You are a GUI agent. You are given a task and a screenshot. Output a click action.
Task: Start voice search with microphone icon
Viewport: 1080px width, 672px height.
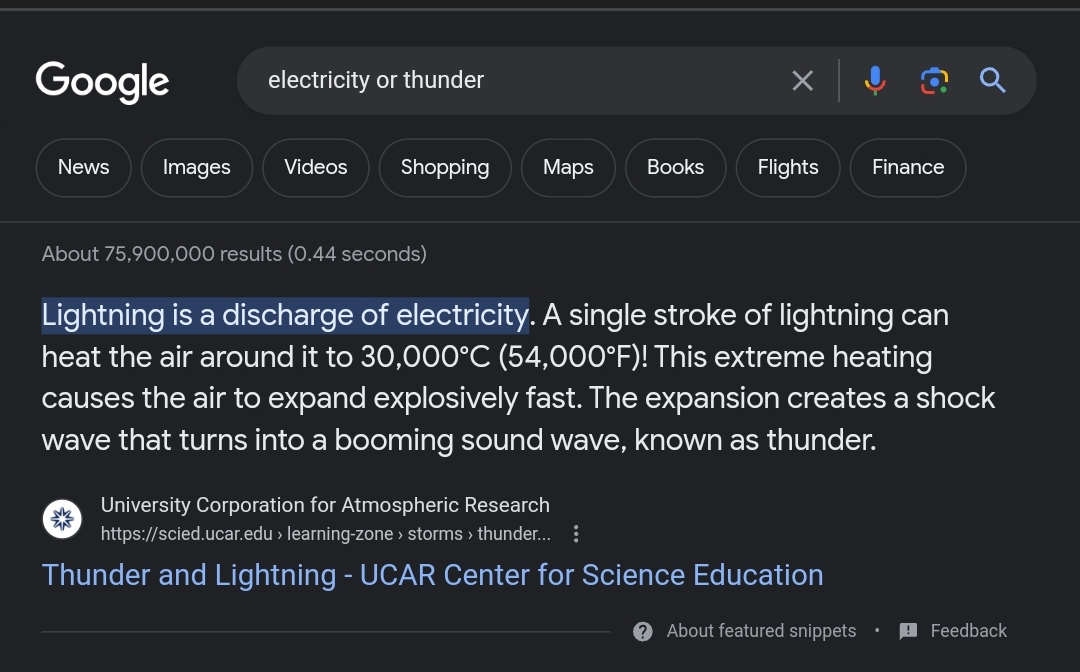coord(875,80)
